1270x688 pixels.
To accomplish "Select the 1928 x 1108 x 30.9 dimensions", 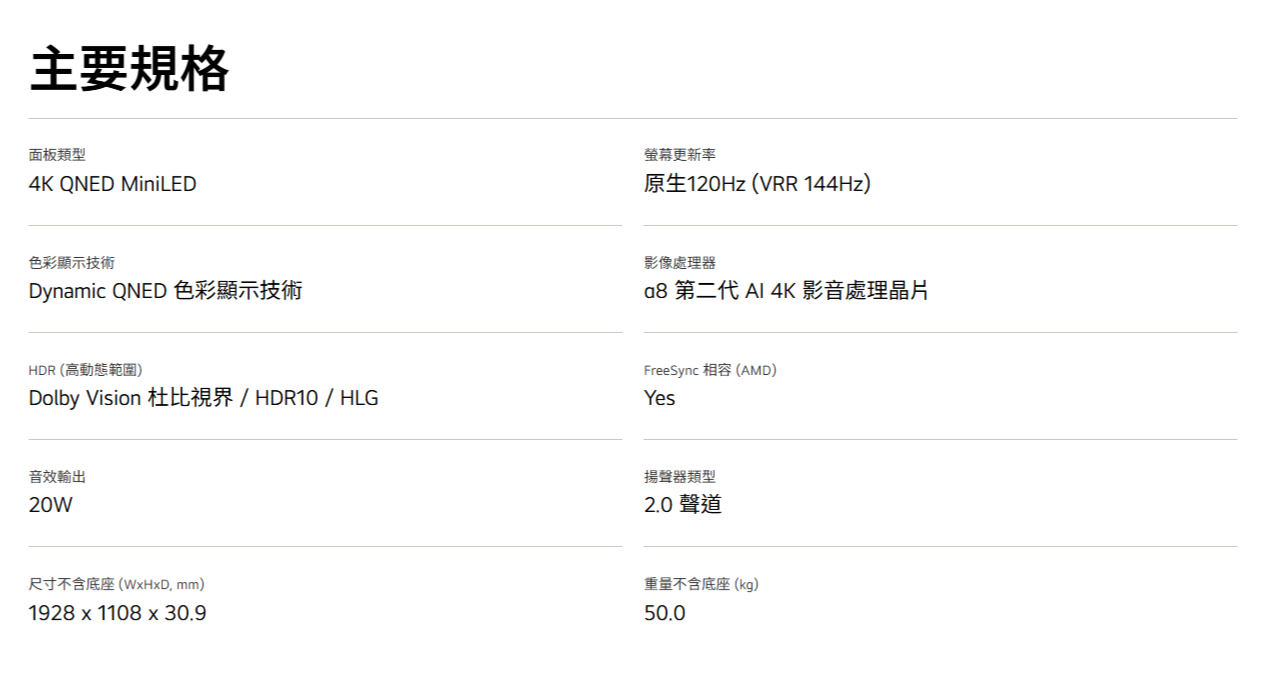I will 117,613.
